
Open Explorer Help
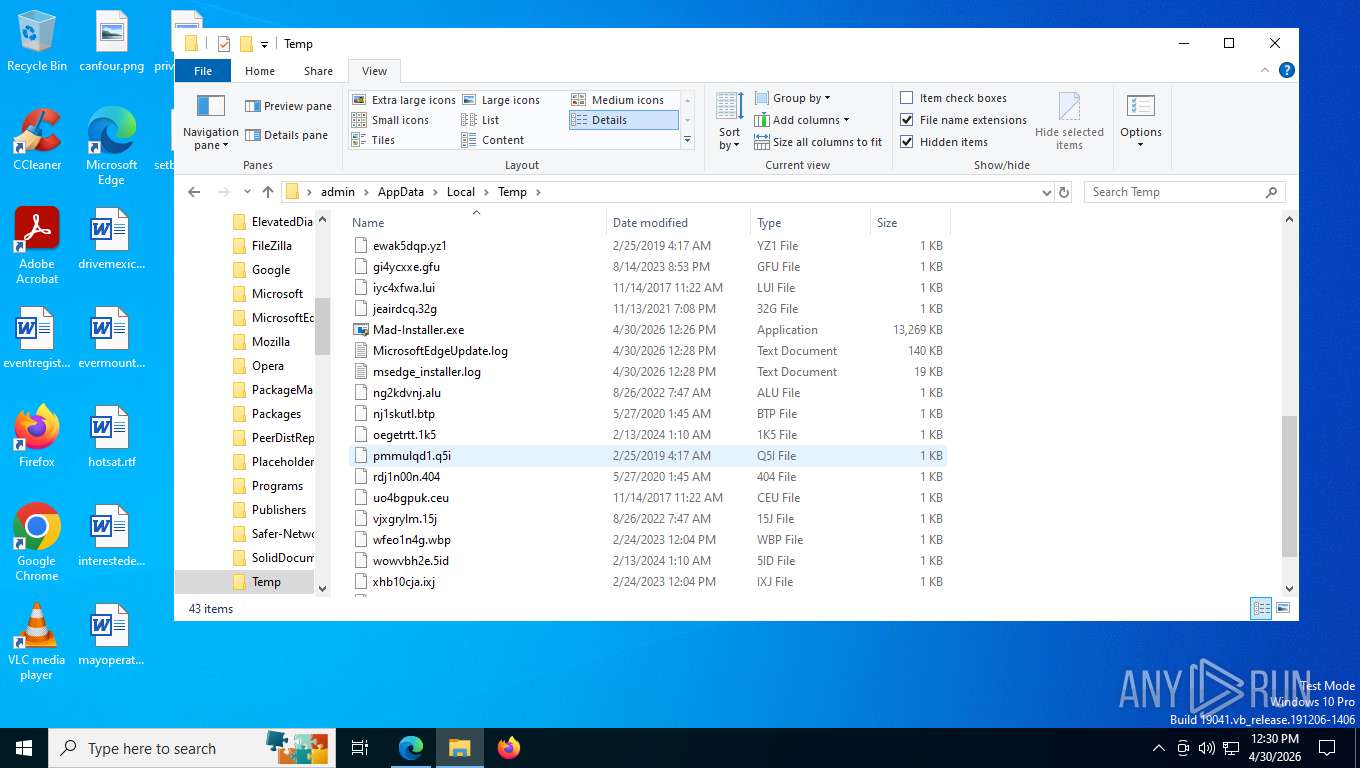(x=1287, y=70)
